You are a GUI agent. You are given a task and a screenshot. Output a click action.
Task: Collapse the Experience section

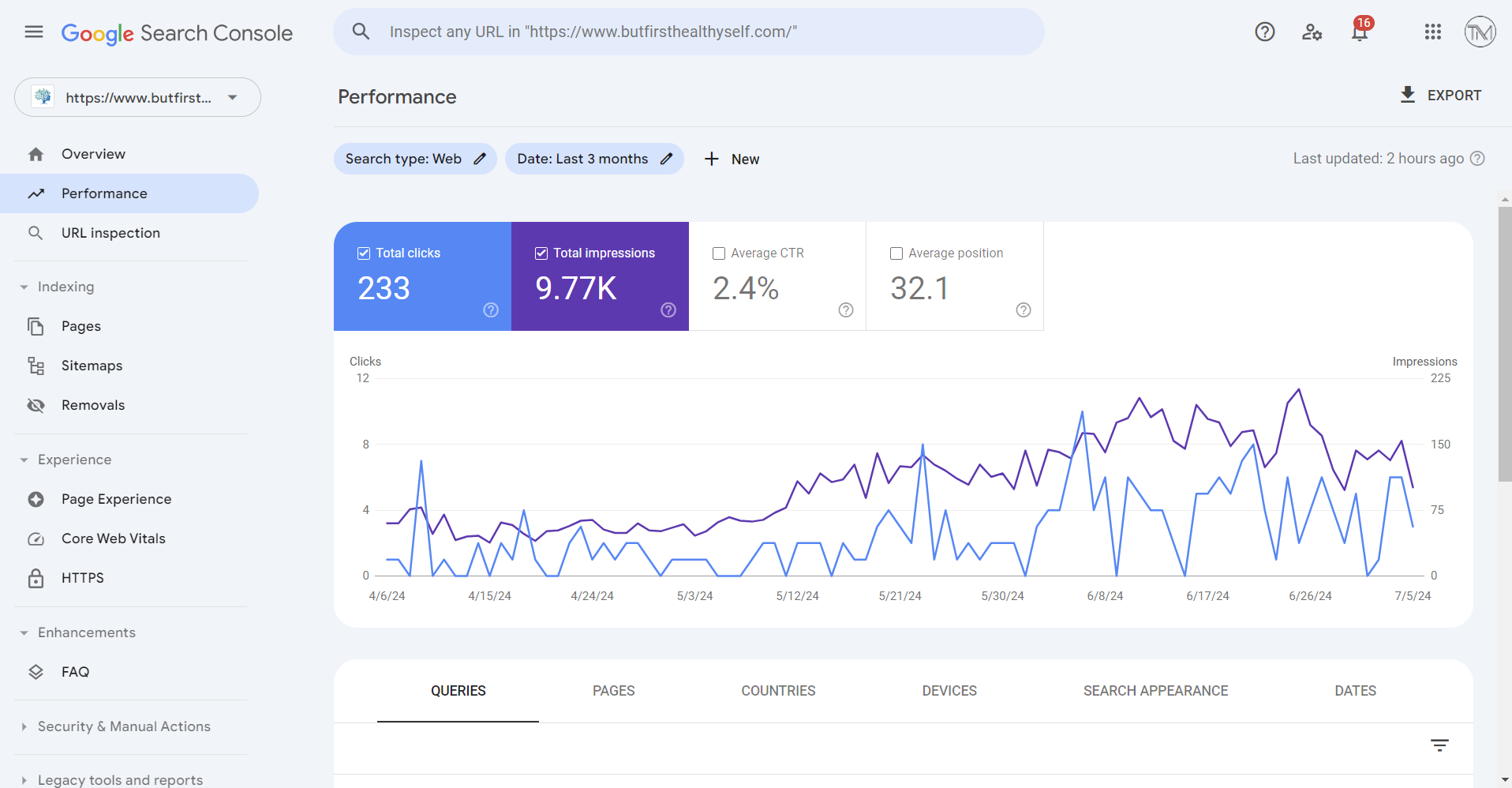(24, 460)
